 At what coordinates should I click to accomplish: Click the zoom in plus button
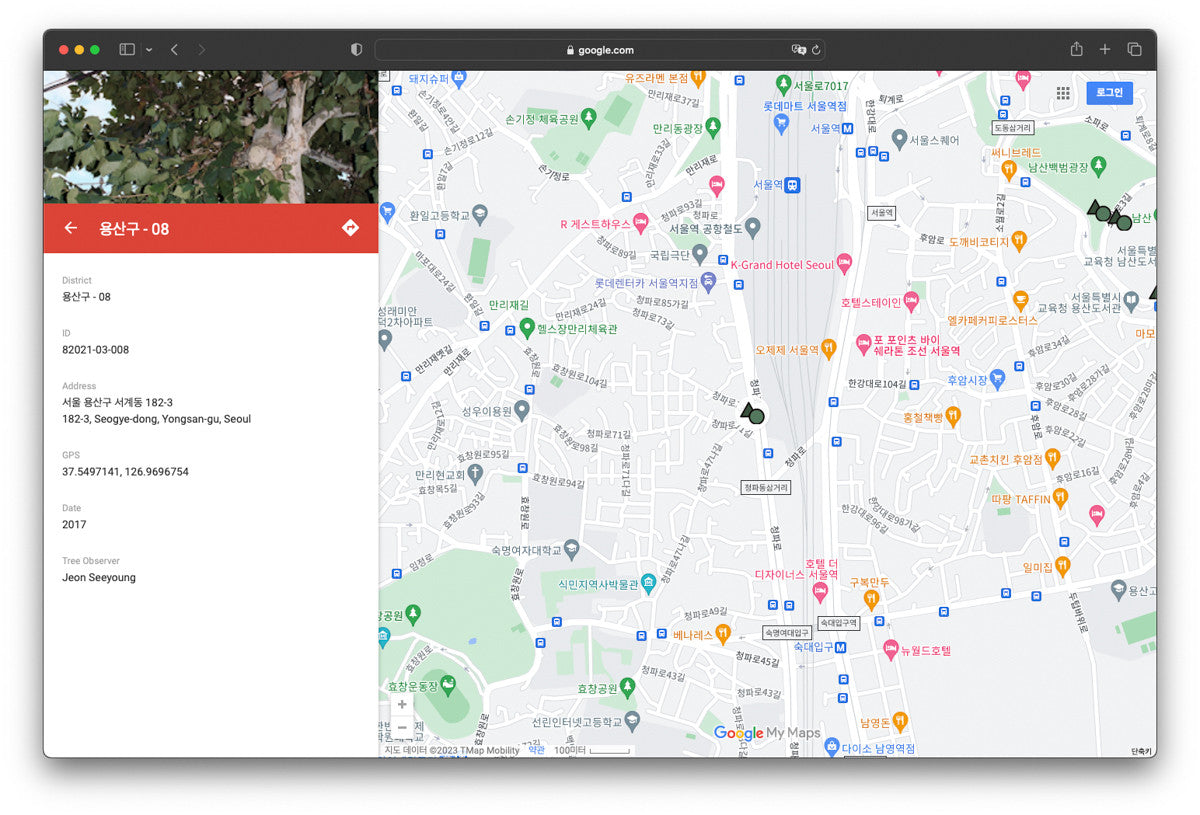(402, 704)
